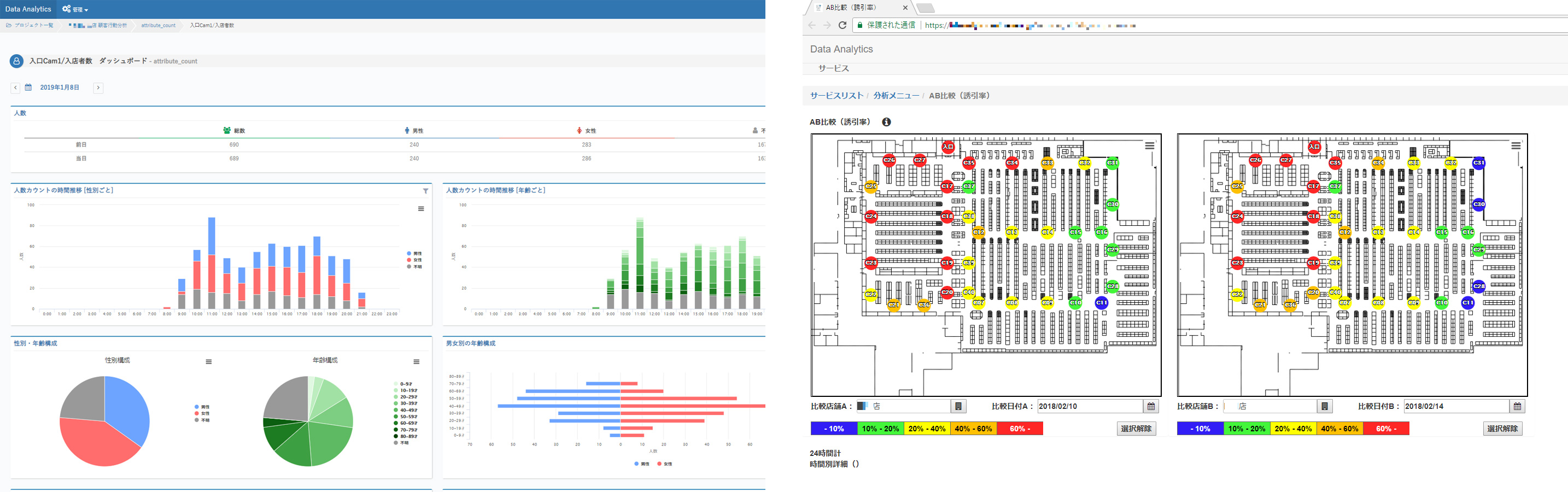This screenshot has width=1568, height=492.
Task: Click store list icon for 比較店舗A
Action: 958,406
